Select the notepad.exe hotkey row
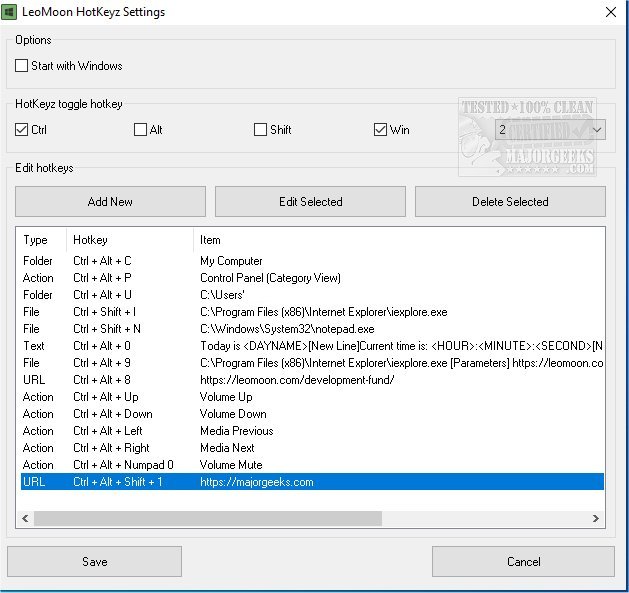 pos(312,329)
